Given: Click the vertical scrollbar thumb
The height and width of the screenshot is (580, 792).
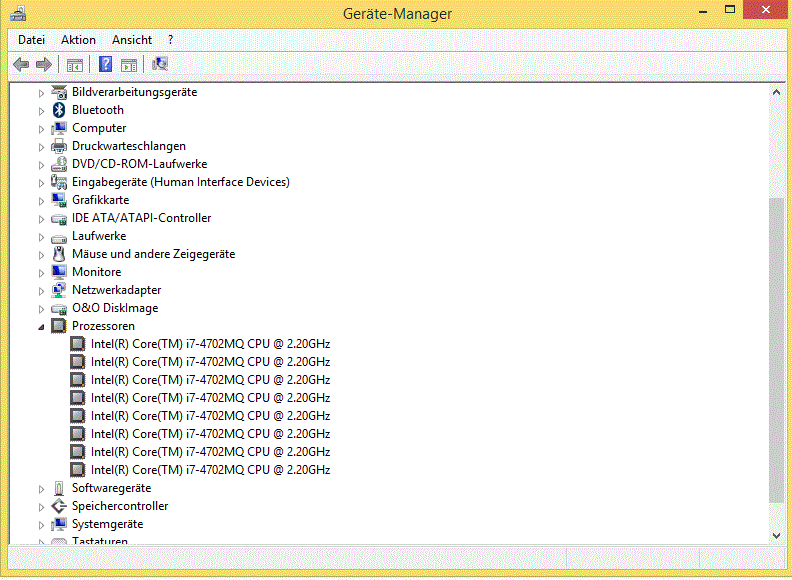Looking at the screenshot, I should 776,349.
